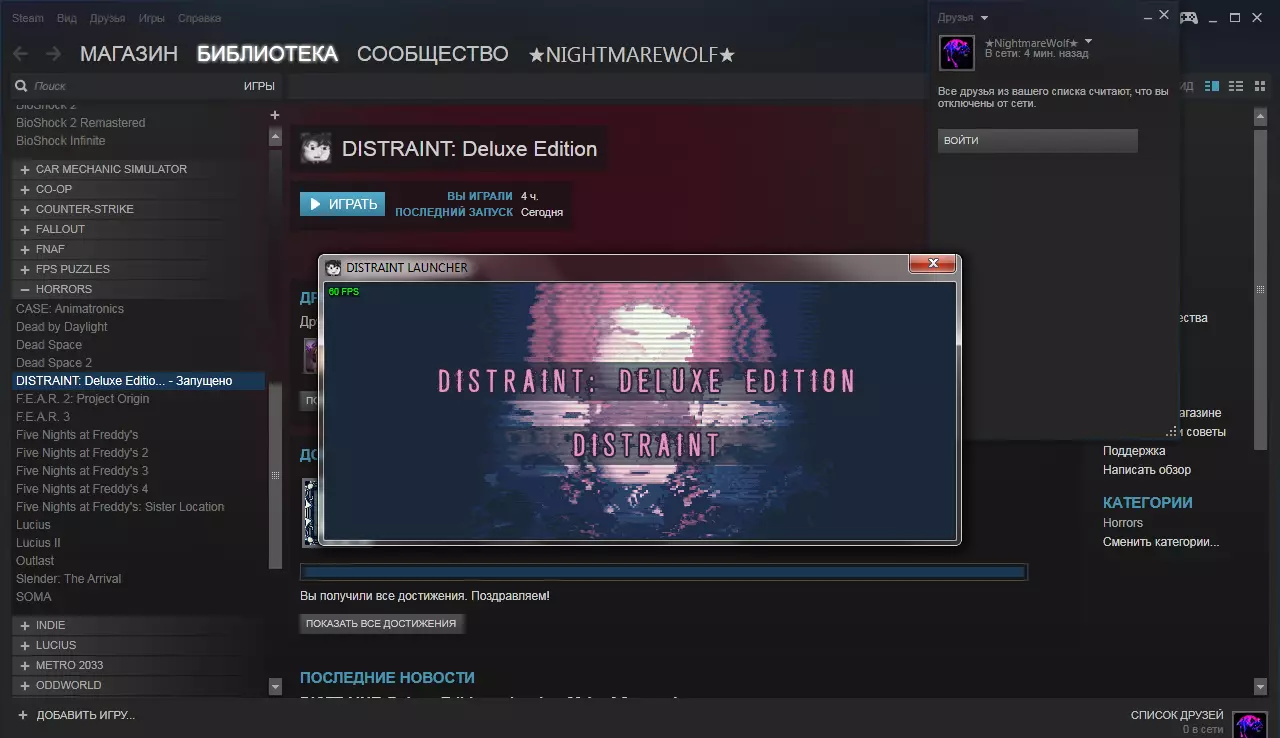Click the forward navigation arrow
This screenshot has height=738, width=1280.
(x=53, y=54)
